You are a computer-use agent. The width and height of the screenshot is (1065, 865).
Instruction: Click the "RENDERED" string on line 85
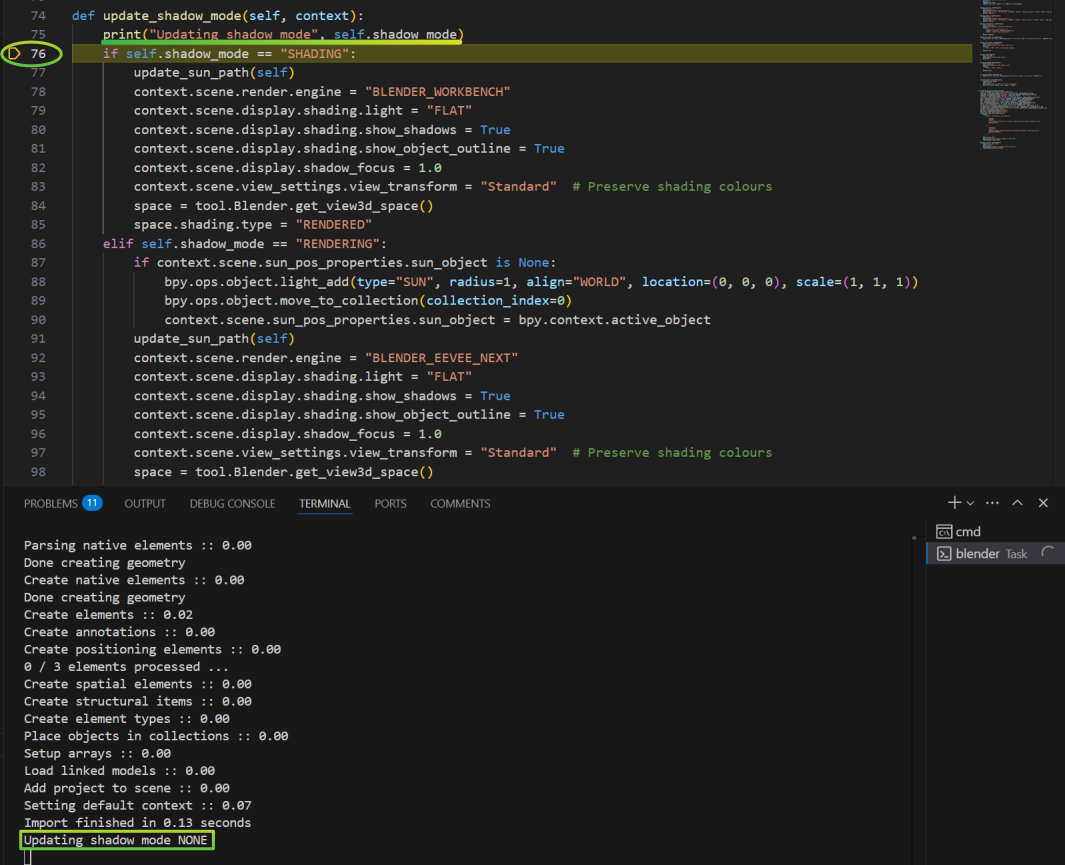coord(333,225)
